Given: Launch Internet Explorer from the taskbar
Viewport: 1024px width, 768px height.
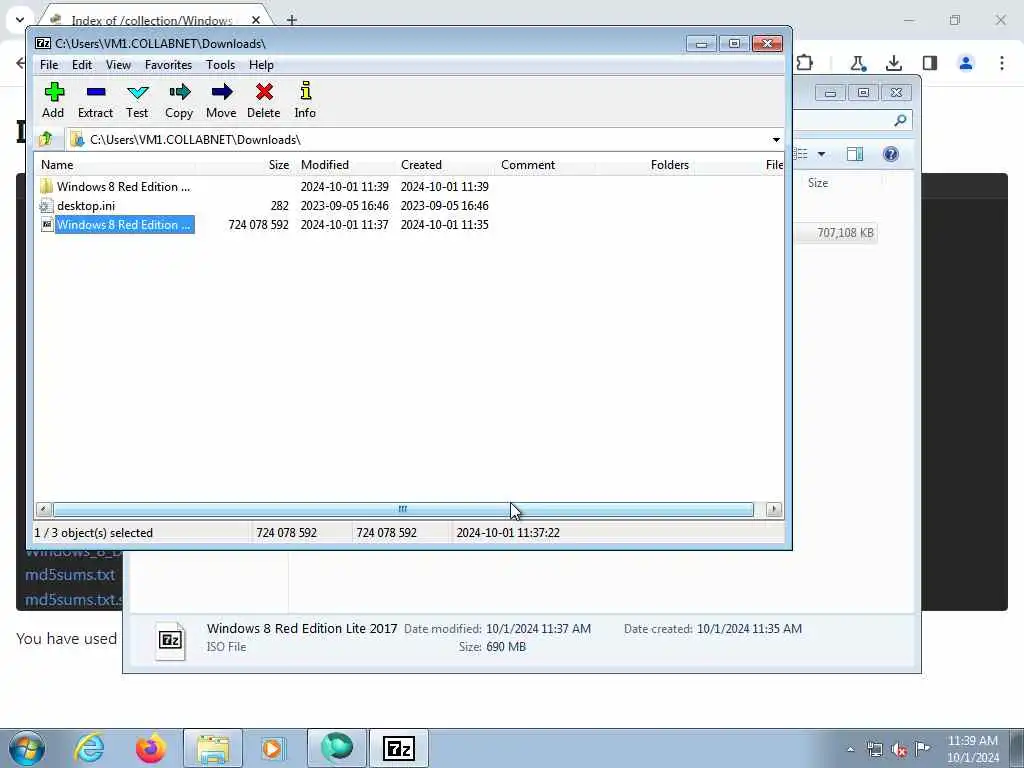Looking at the screenshot, I should tap(89, 748).
